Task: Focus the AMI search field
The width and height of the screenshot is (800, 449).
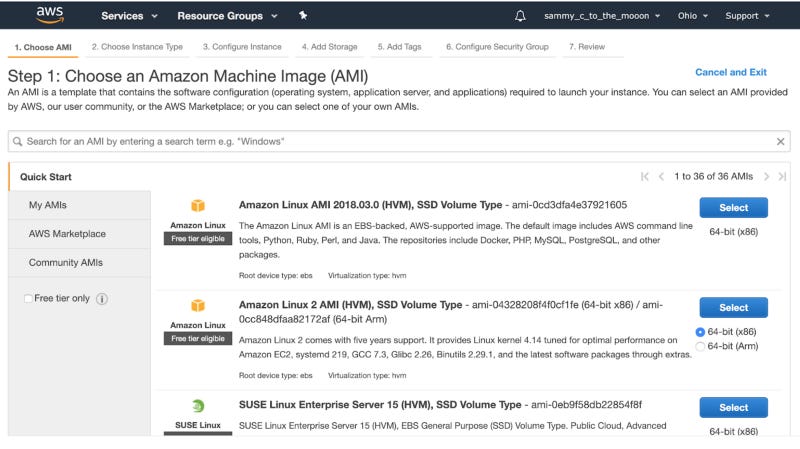Action: 399,141
